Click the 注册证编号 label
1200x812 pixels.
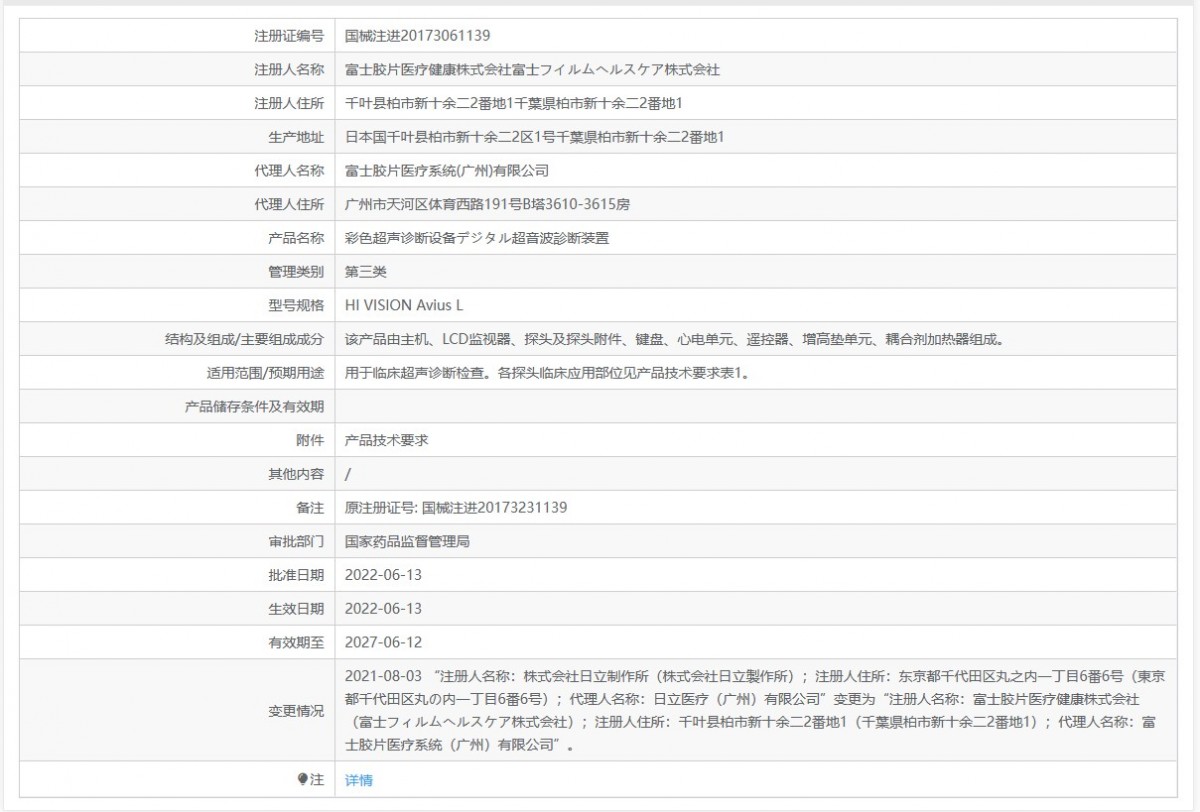pyautogui.click(x=289, y=35)
